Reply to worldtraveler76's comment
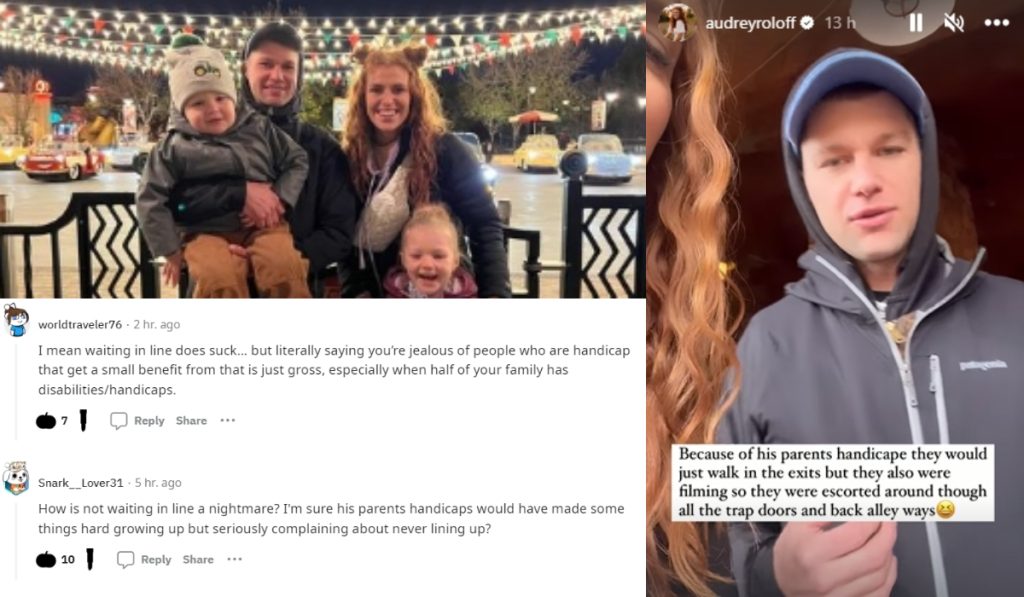The image size is (1024, 597). pos(137,421)
